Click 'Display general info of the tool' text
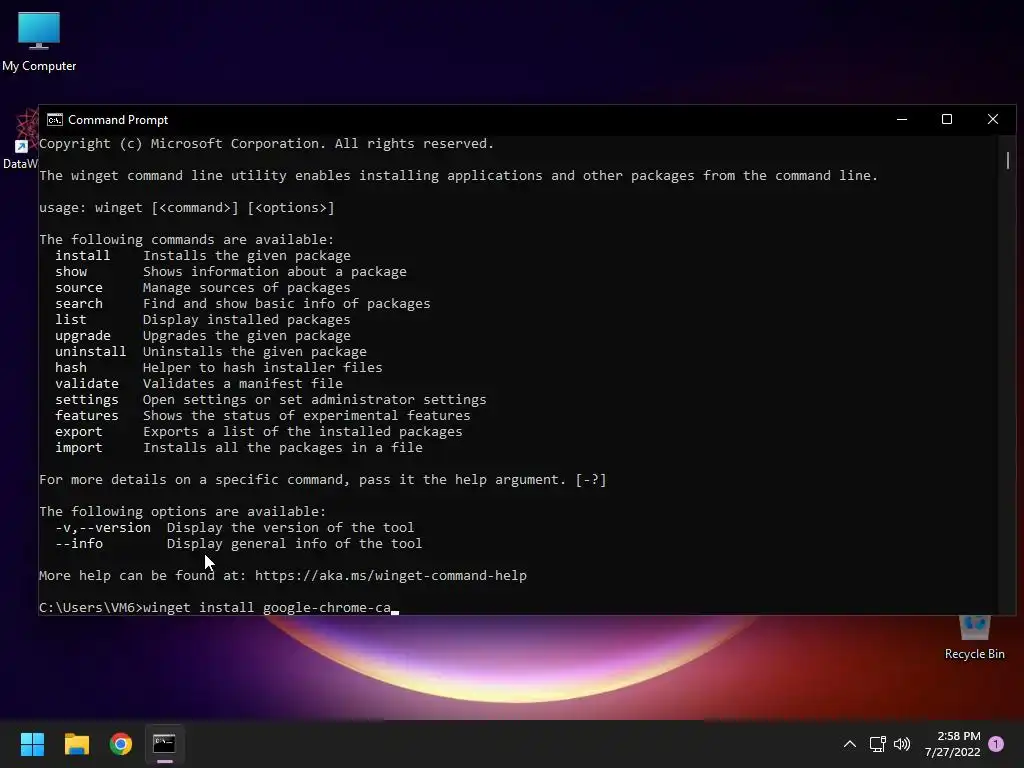This screenshot has width=1024, height=768. tap(295, 543)
